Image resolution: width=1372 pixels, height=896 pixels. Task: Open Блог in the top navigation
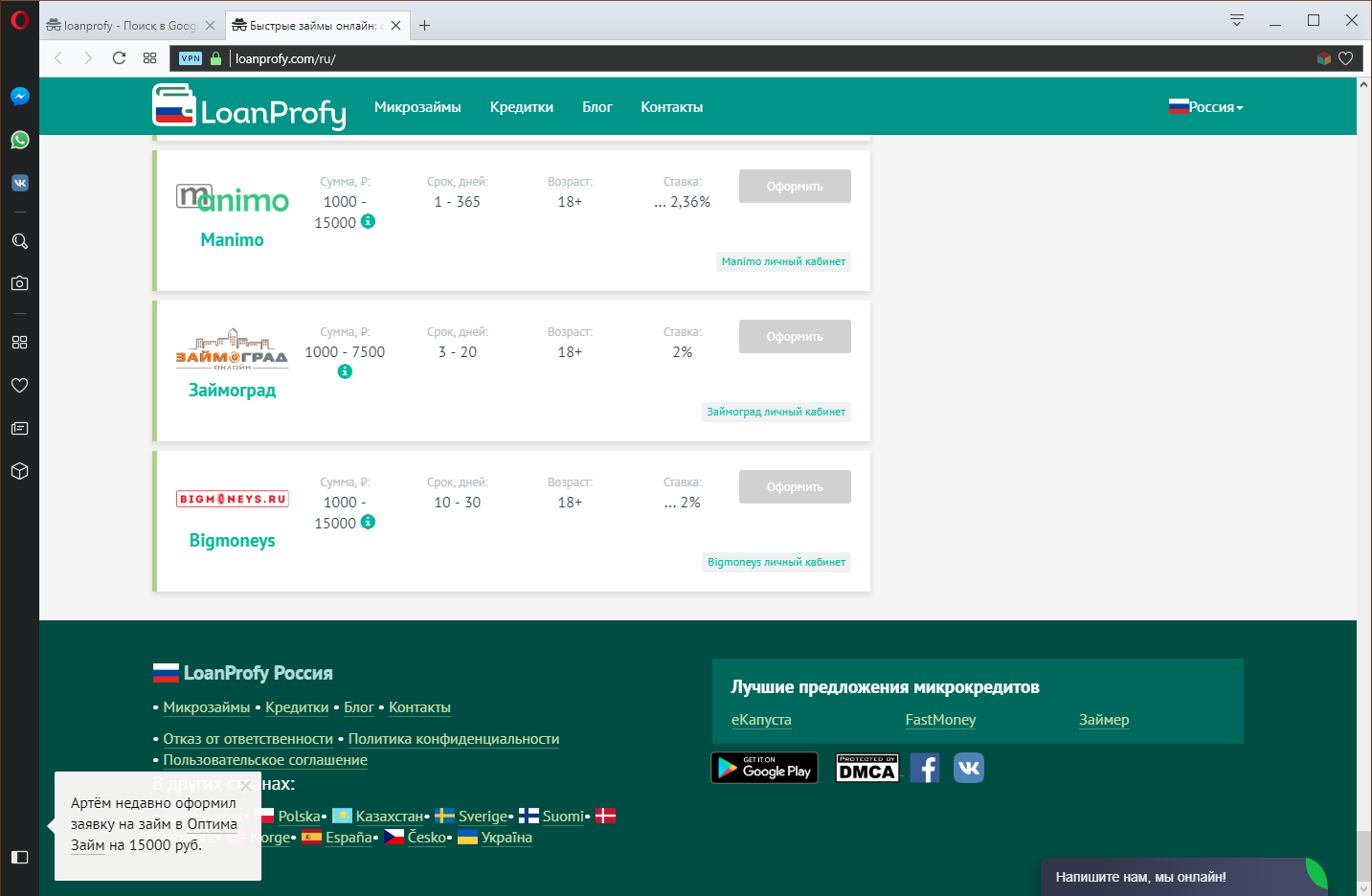point(597,107)
